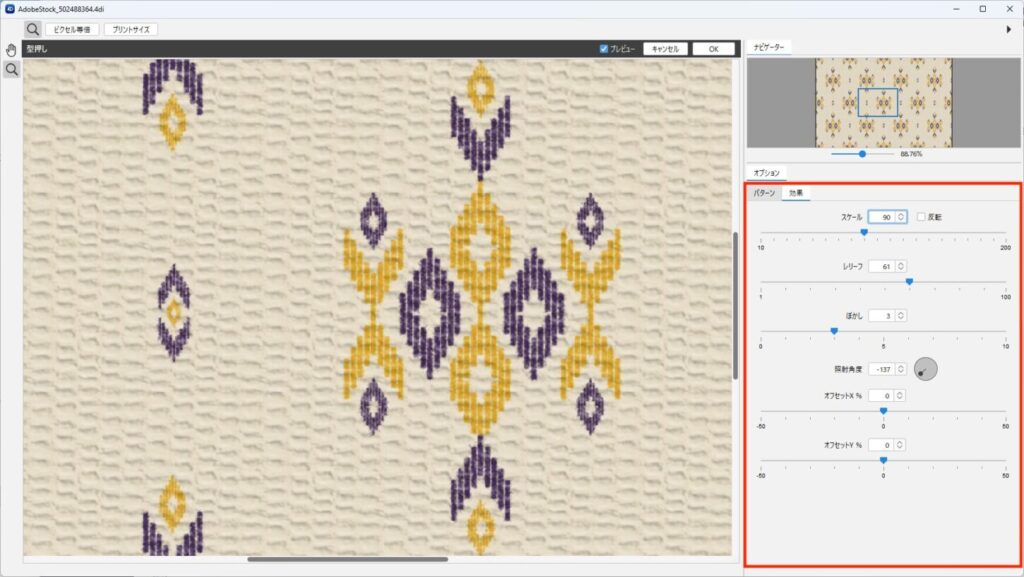This screenshot has height=577, width=1024.
Task: Toggle the プレビュー checkbox
Action: point(604,48)
